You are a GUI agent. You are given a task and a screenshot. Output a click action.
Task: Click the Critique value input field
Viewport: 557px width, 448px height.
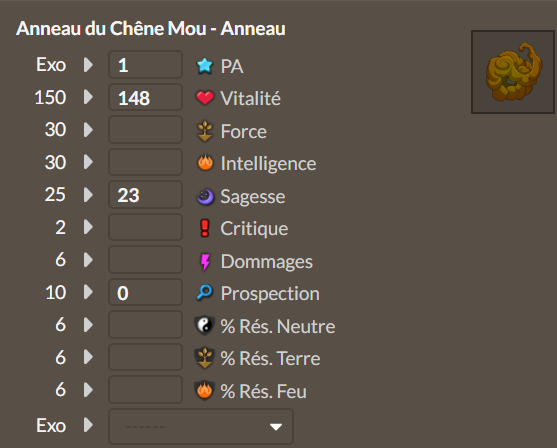145,227
